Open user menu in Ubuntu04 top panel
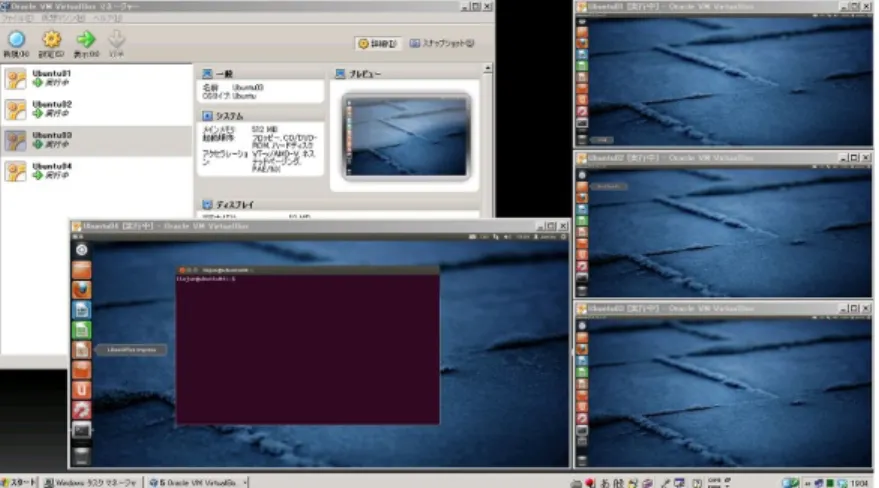Viewport: 879px width, 488px height. point(545,237)
